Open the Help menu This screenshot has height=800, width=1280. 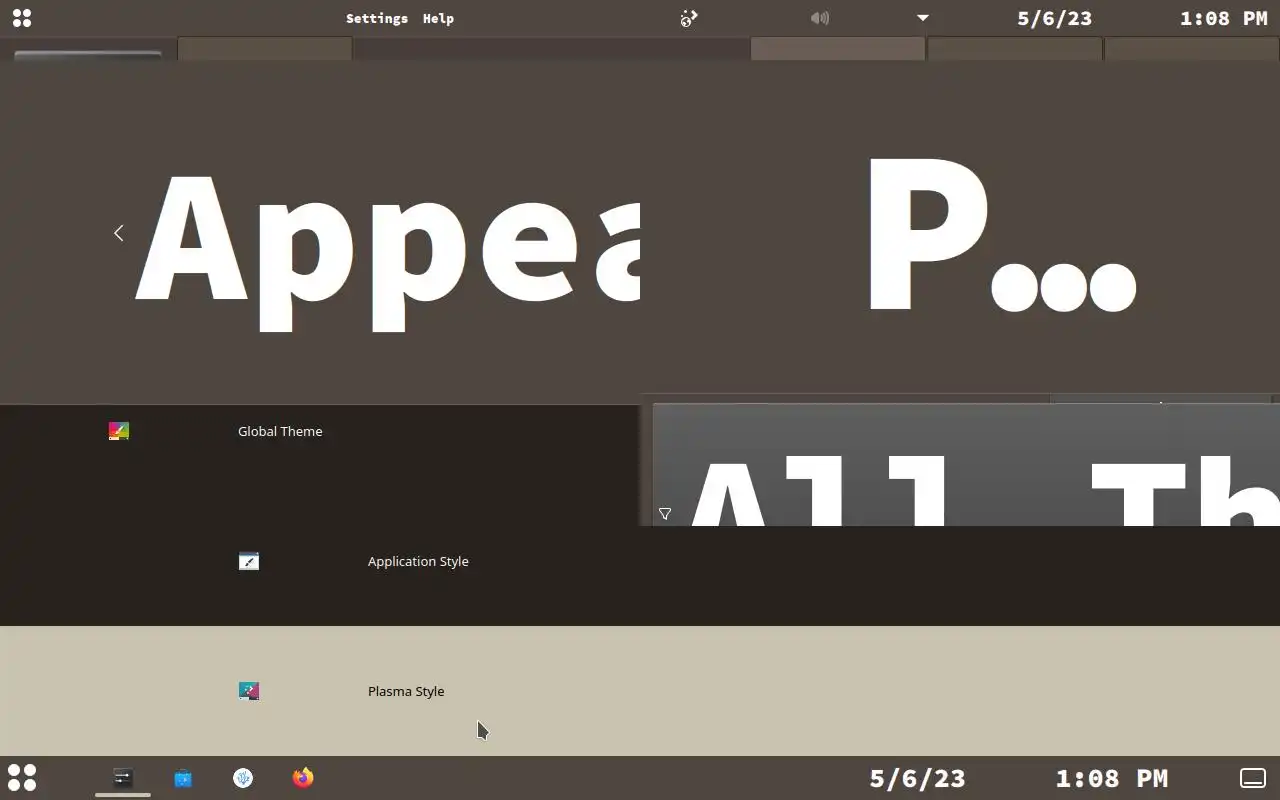pos(438,18)
